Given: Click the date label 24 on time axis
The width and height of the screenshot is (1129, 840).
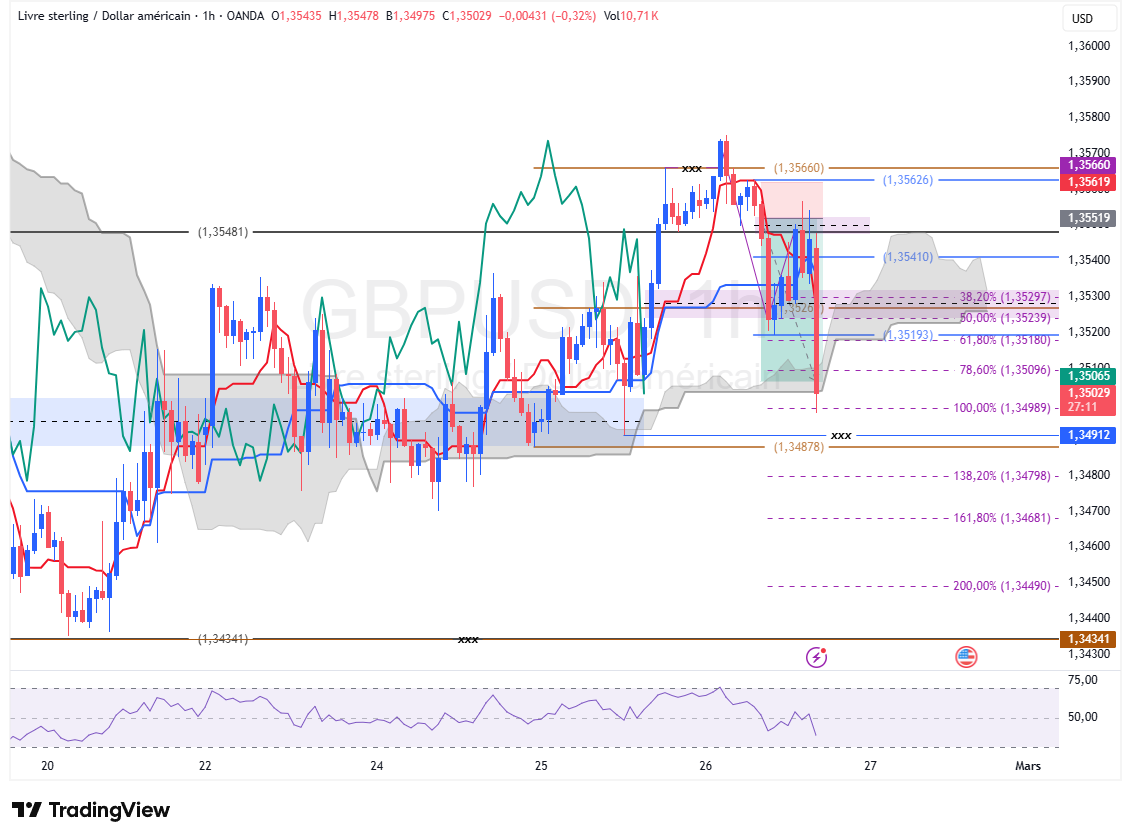Looking at the screenshot, I should pyautogui.click(x=377, y=766).
